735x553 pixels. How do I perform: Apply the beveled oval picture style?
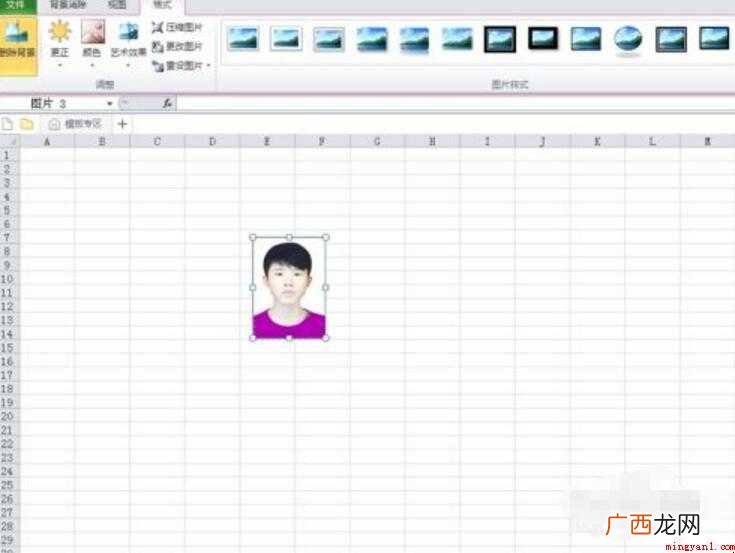[628, 39]
